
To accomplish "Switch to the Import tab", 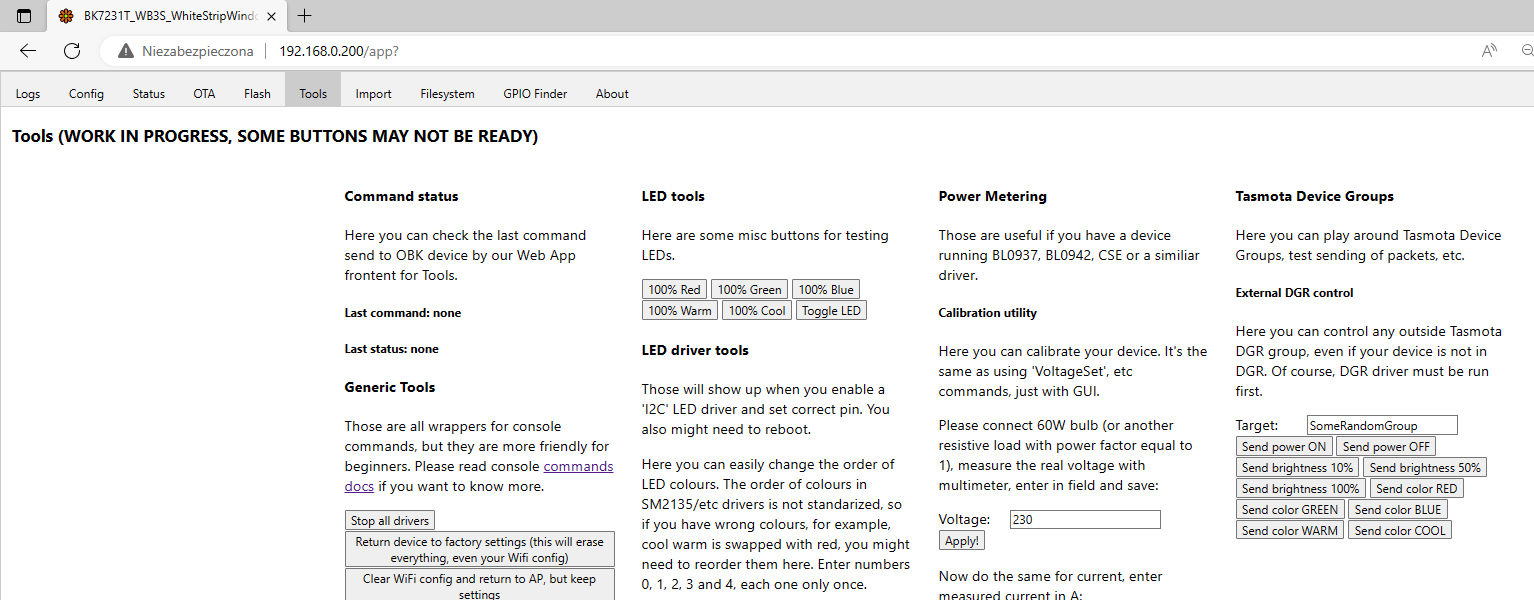I will coord(373,94).
